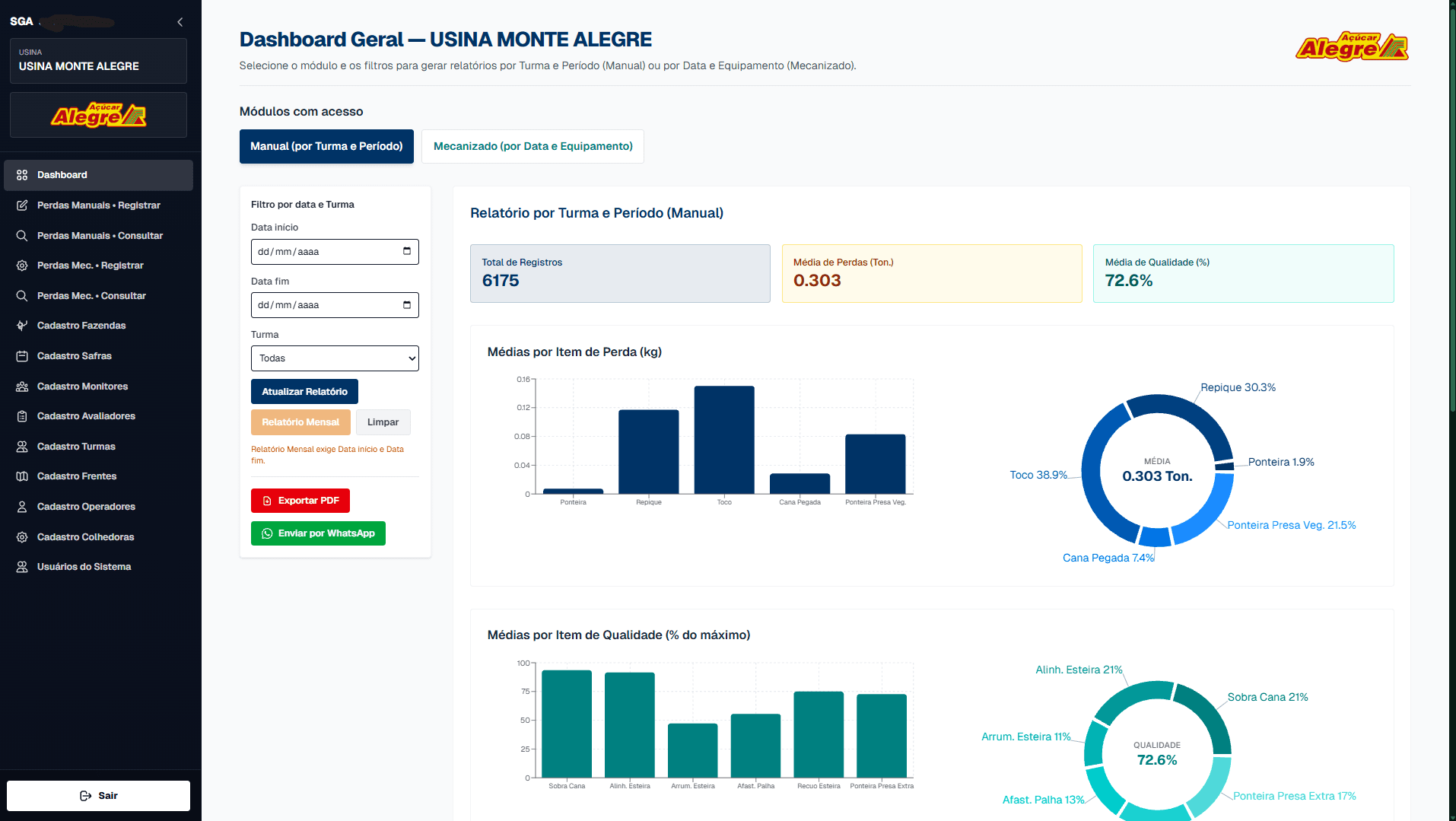The width and height of the screenshot is (1456, 821).
Task: Click the WhatsApp icon on the green button
Action: click(x=266, y=533)
